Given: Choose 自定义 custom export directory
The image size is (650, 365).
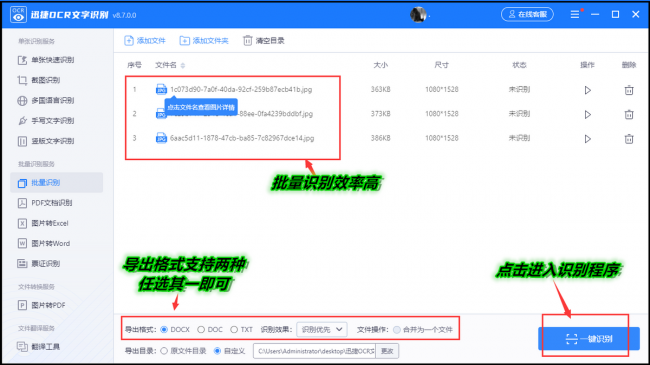Looking at the screenshot, I should (217, 351).
